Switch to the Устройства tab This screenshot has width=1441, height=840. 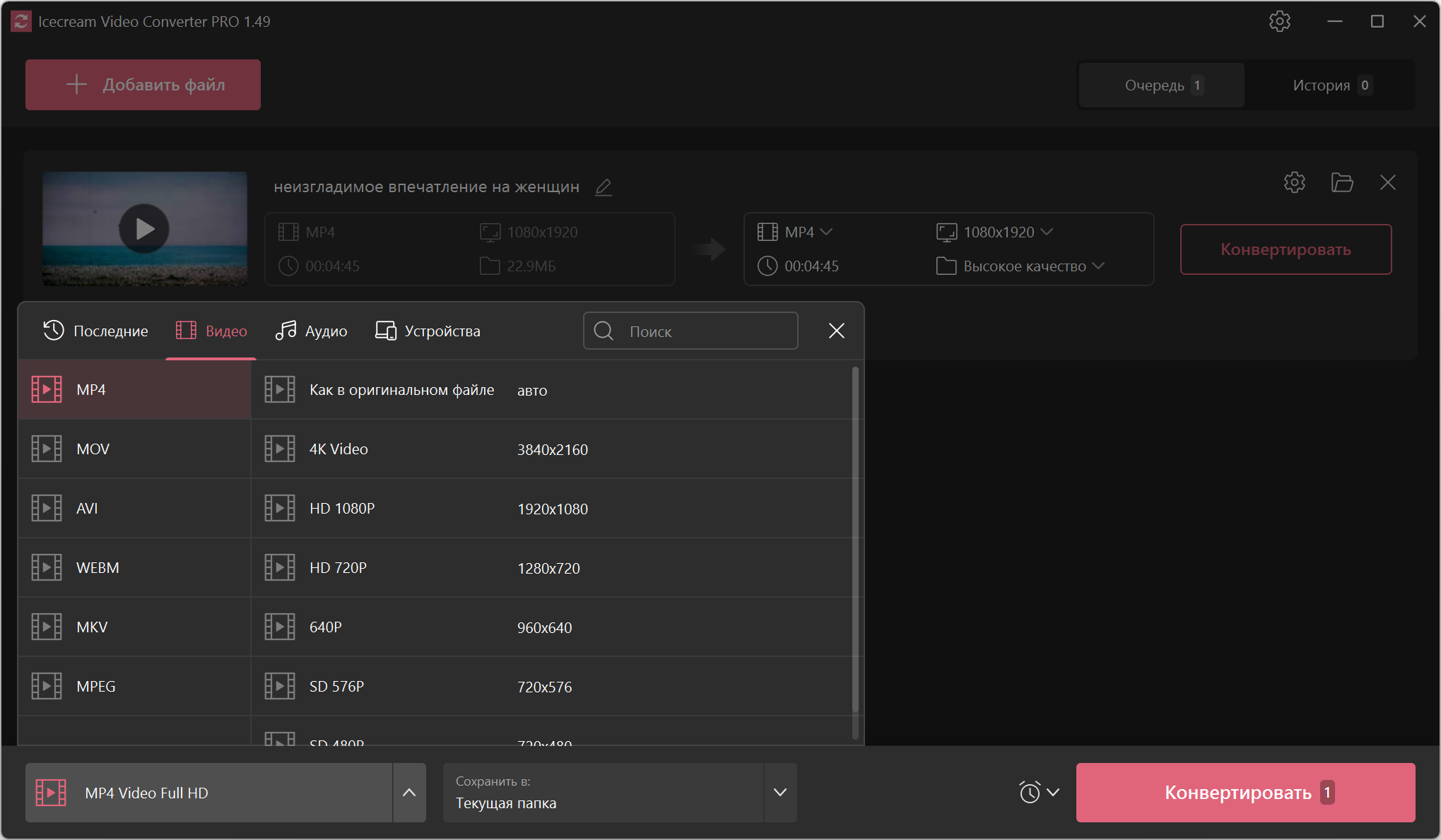tap(428, 331)
